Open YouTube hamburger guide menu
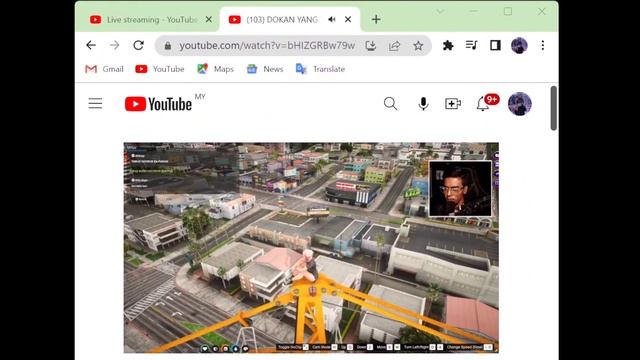Viewport: 640px width, 360px height. [x=95, y=104]
